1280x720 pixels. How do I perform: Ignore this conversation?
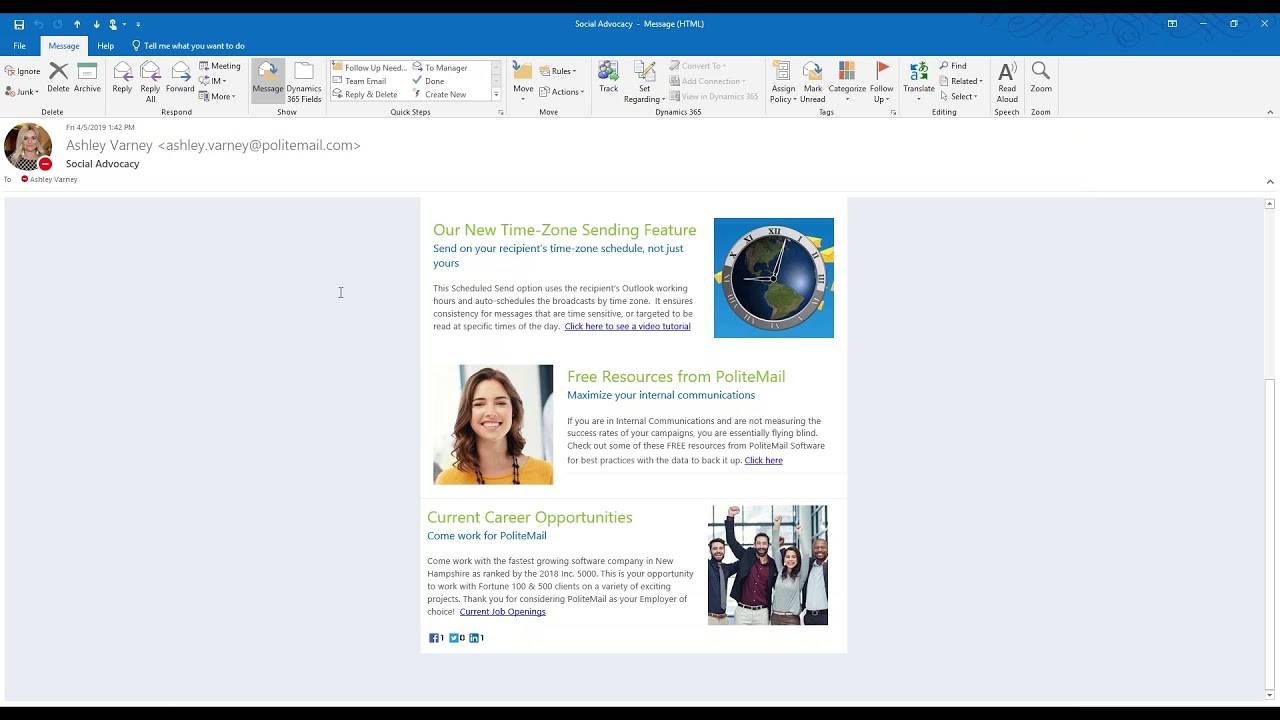(x=22, y=70)
